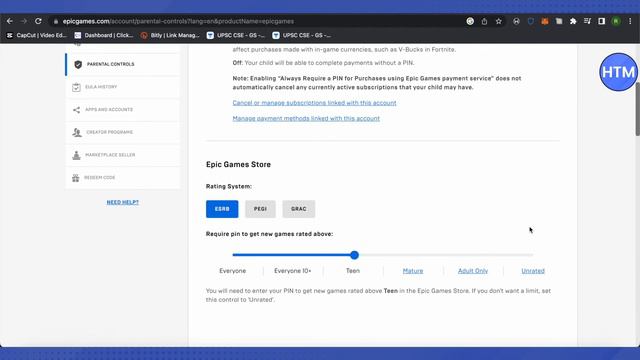The height and width of the screenshot is (360, 640).
Task: Click the Rating System: label
Action: (229, 187)
